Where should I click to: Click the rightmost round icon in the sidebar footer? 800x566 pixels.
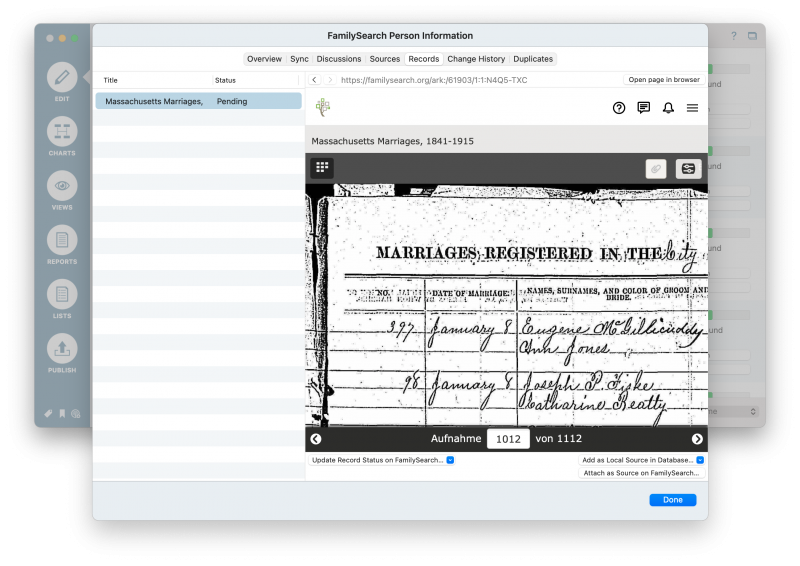coord(76,413)
